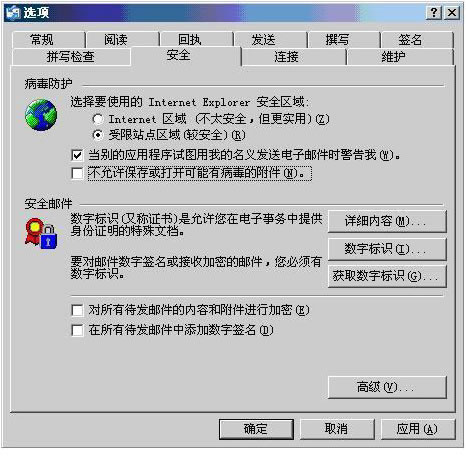The width and height of the screenshot is (467, 457).
Task: Check 在所有待发邮件中添加数字签名
Action: 77,330
